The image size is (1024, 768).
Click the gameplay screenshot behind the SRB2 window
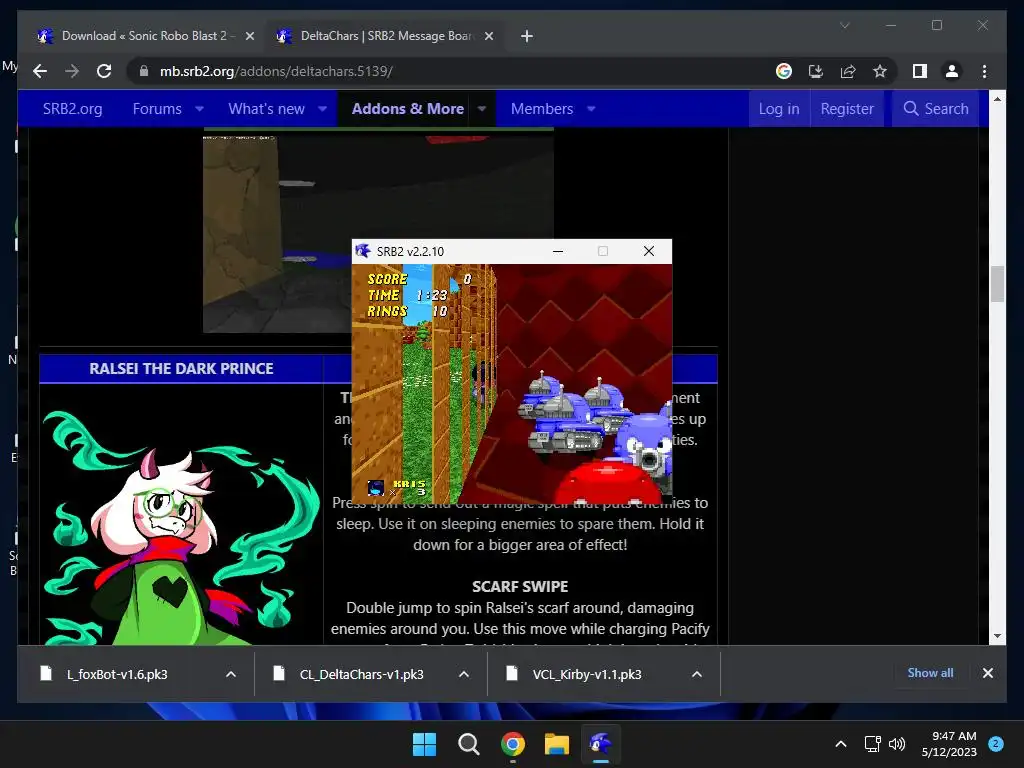pos(277,232)
